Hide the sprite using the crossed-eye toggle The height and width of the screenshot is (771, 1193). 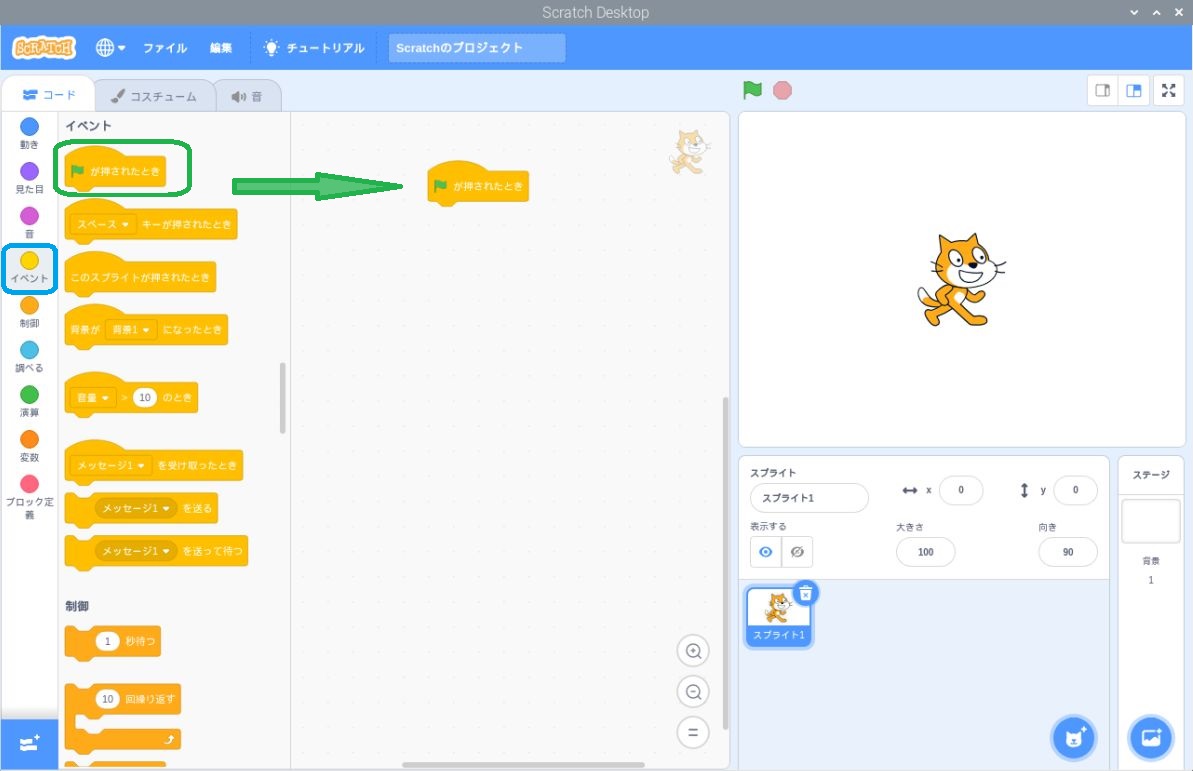[797, 551]
